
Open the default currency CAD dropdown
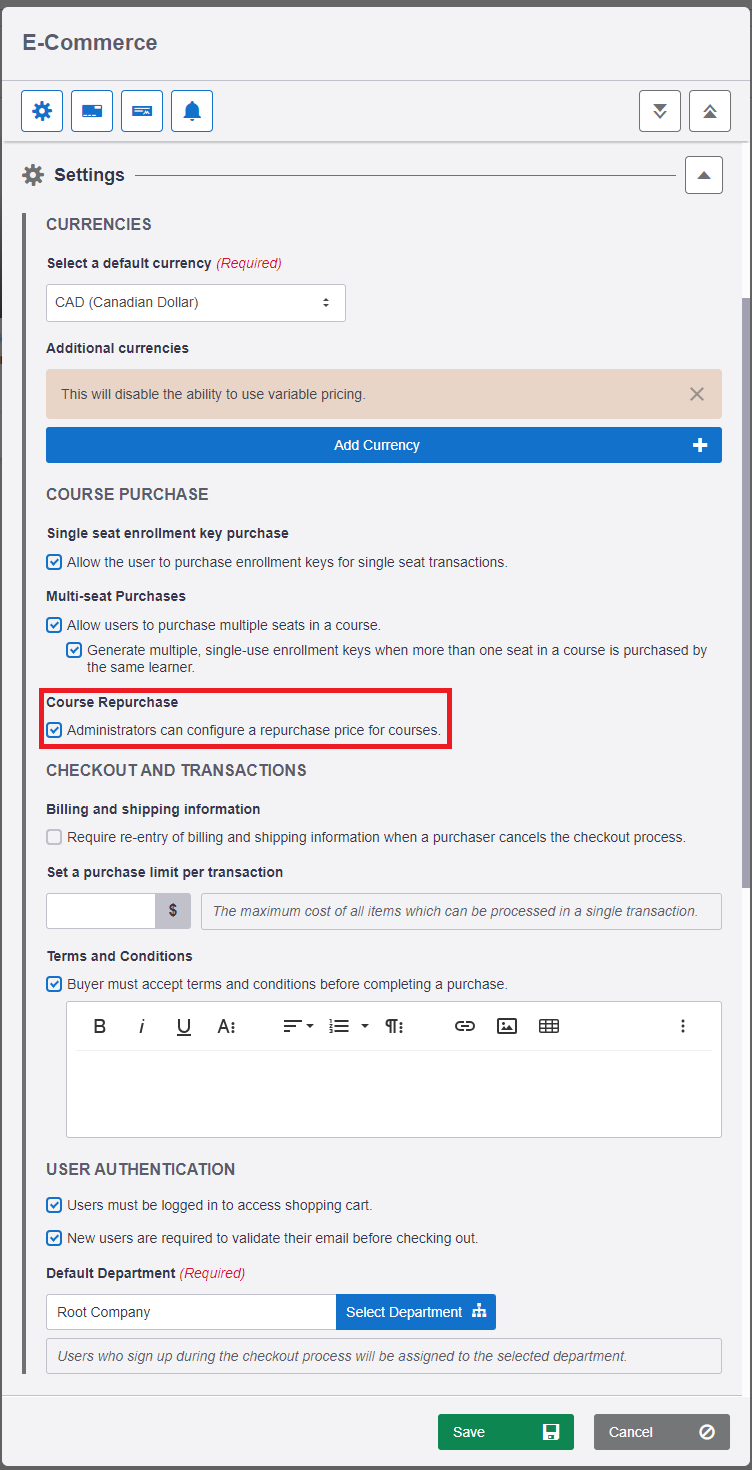click(196, 302)
